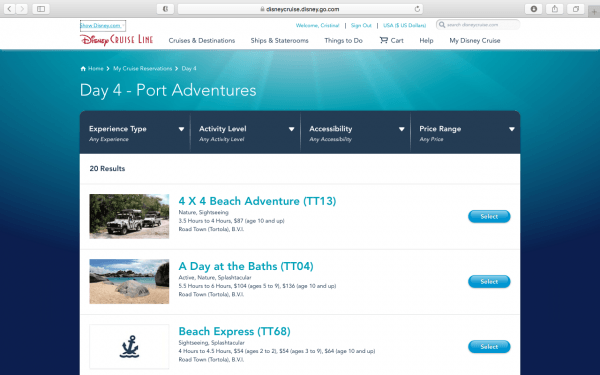Select the A Day at the Baths excursion

[489, 281]
